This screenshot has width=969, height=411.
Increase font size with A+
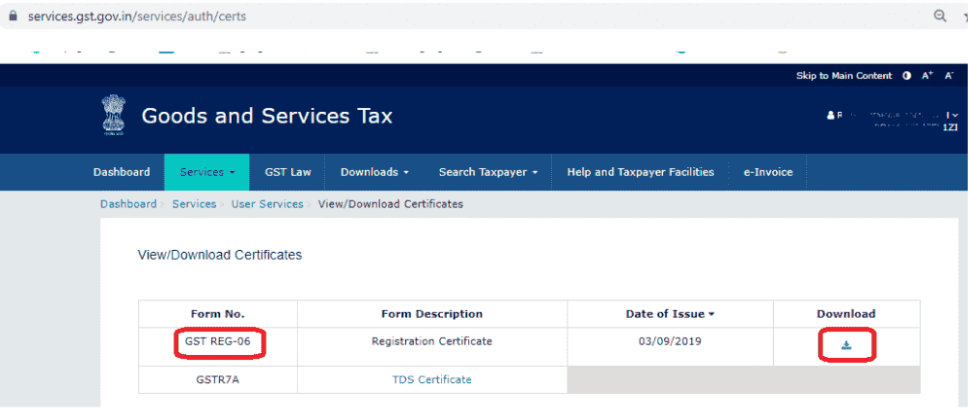(927, 76)
